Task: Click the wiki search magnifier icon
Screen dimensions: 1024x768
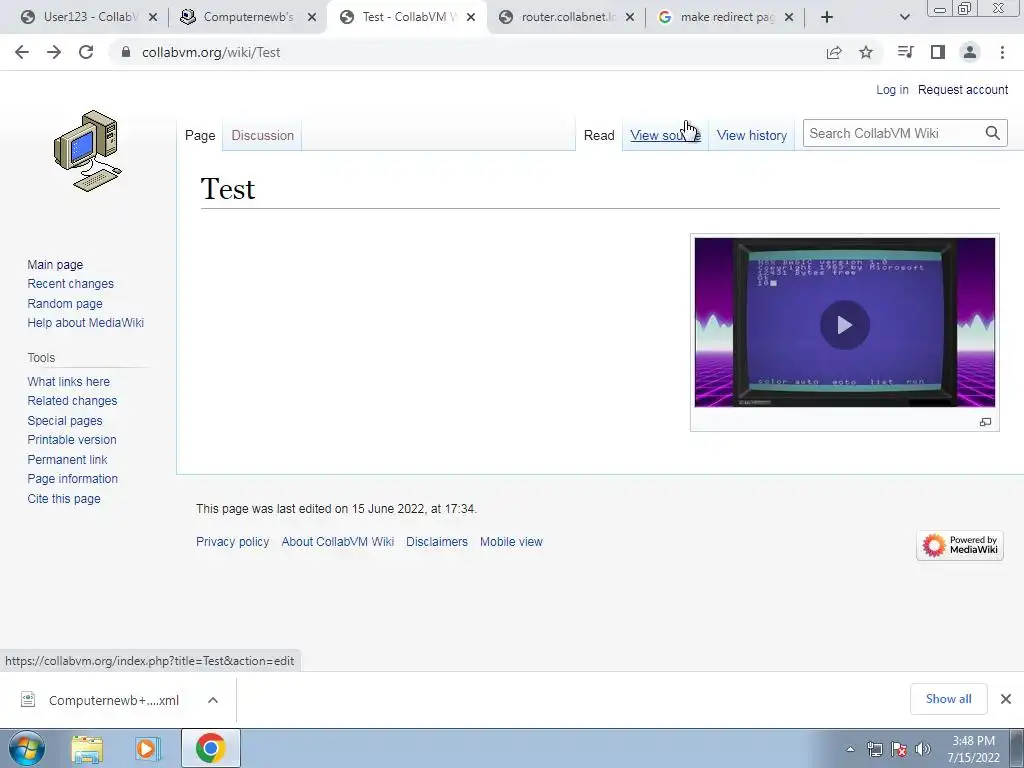Action: (x=993, y=133)
